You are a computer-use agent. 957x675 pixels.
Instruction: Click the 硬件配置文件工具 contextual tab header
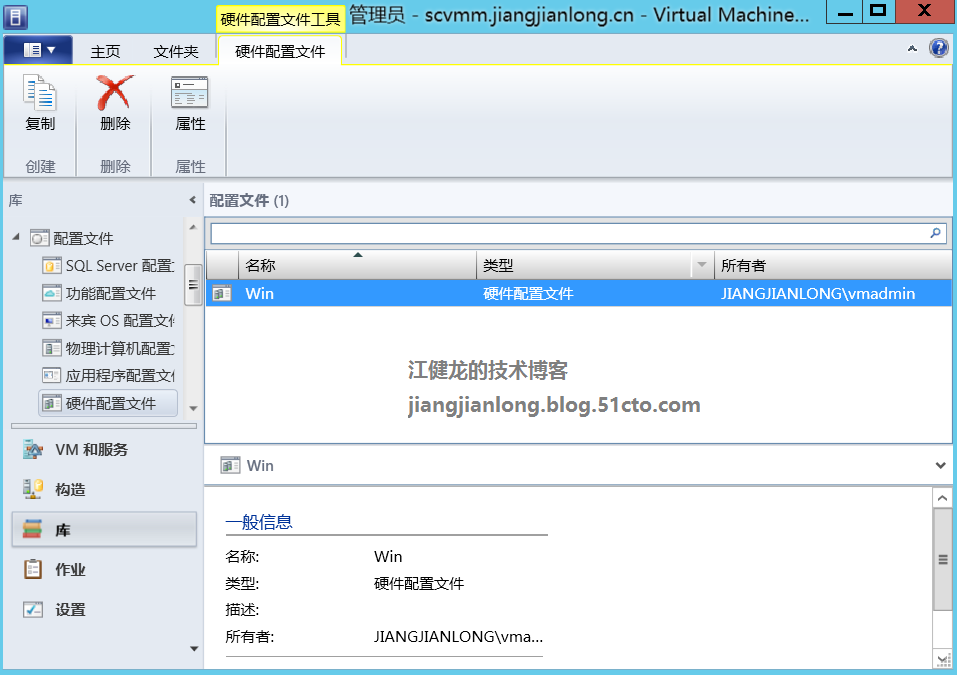280,20
